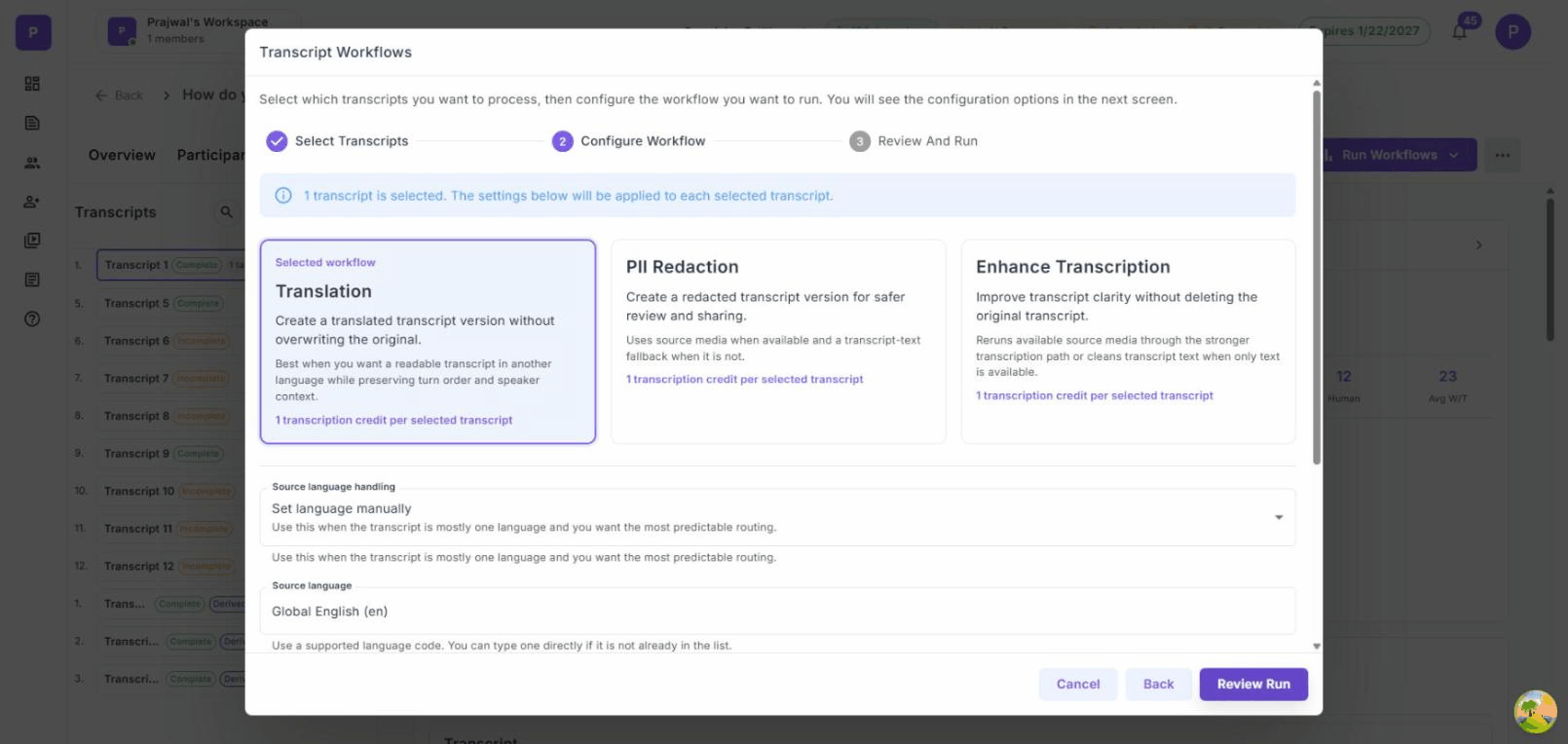Click the search icon next to Transcripts
Screen dimensions: 1568x744
click(x=226, y=212)
